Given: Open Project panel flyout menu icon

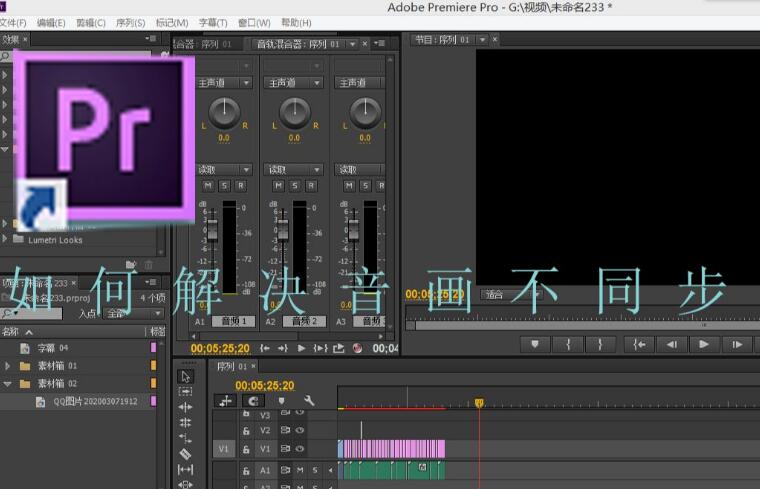Looking at the screenshot, I should click(151, 282).
